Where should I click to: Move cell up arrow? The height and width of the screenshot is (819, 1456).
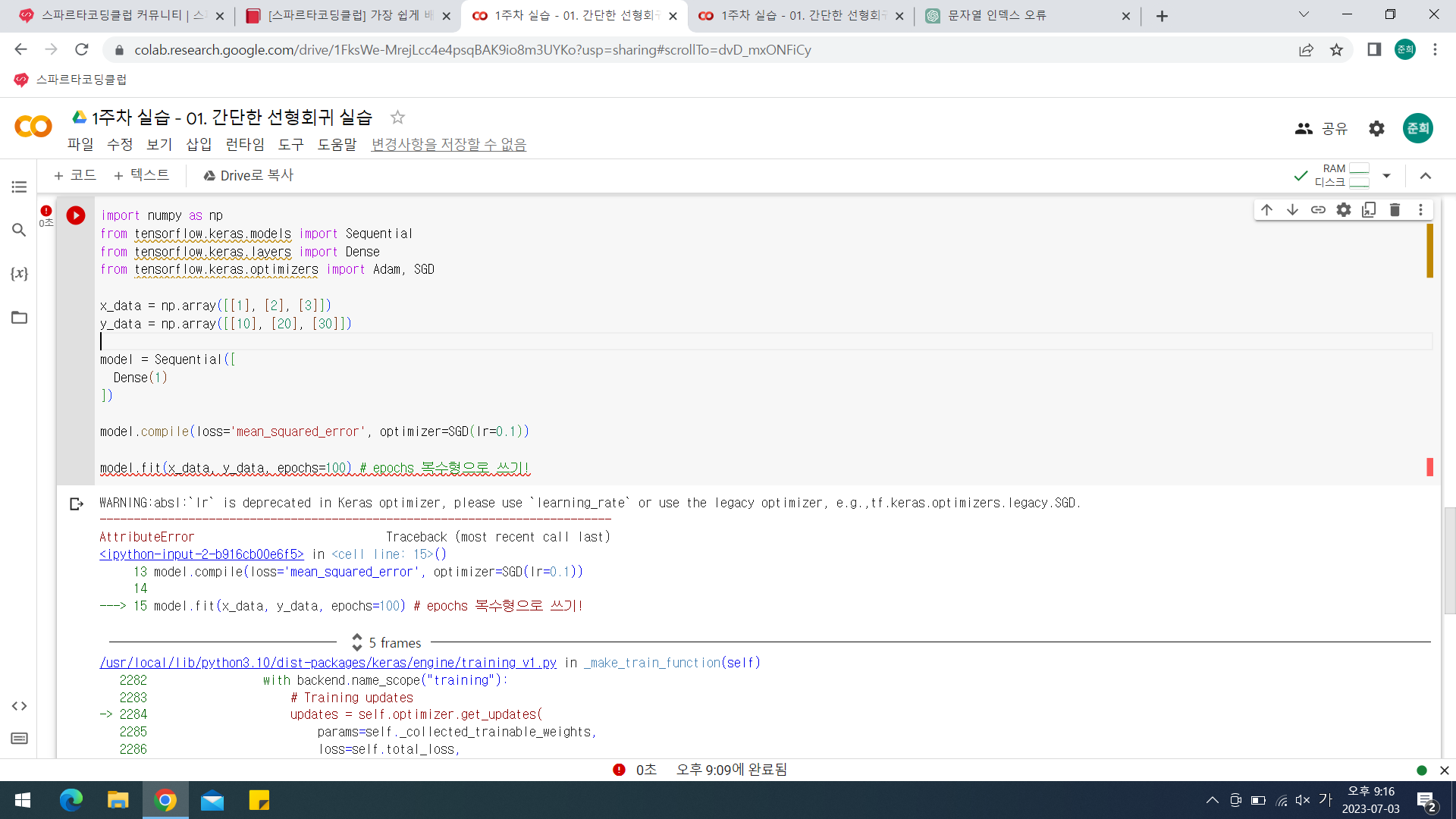coord(1266,210)
